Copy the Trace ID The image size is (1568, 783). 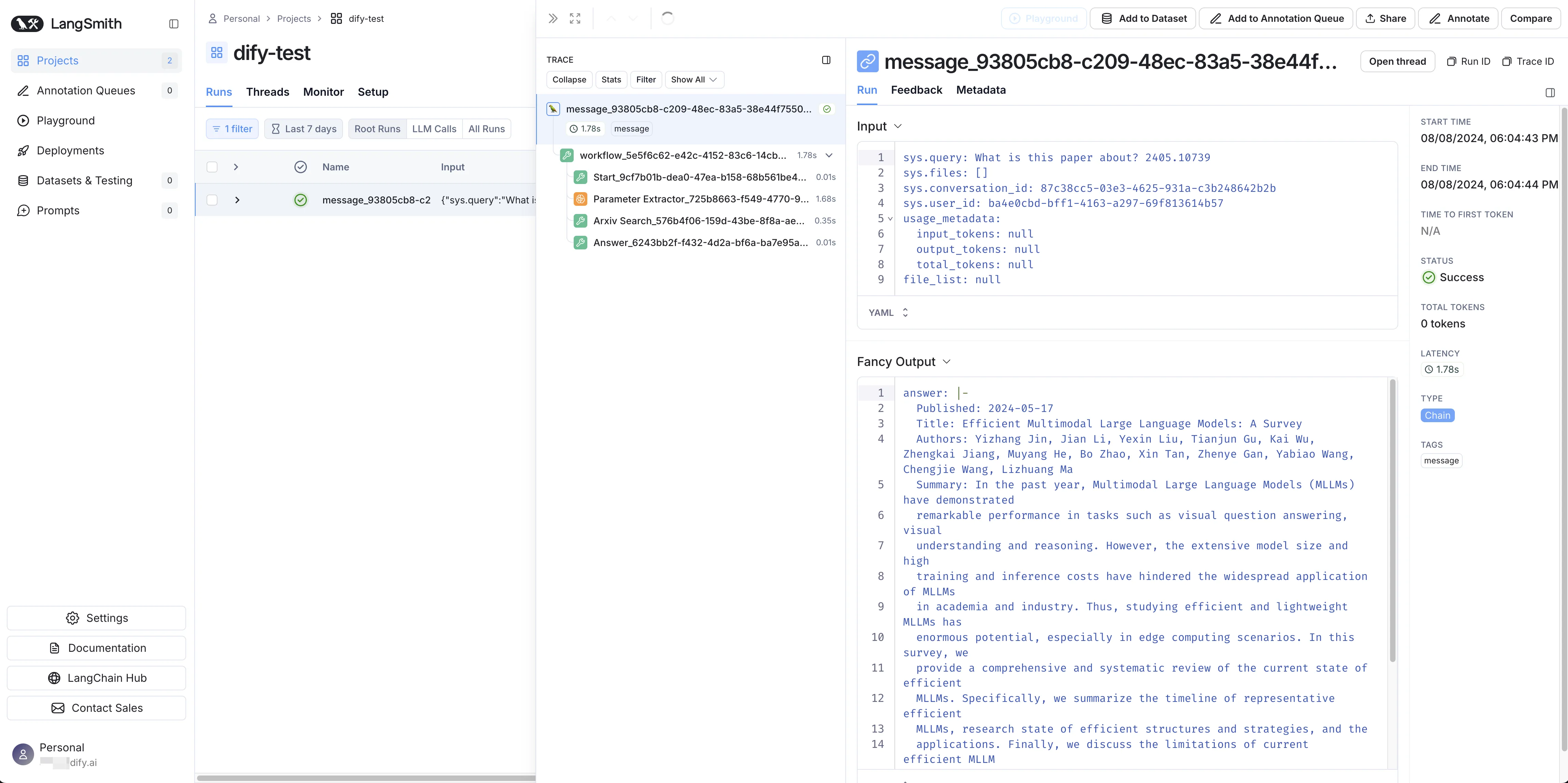1528,61
